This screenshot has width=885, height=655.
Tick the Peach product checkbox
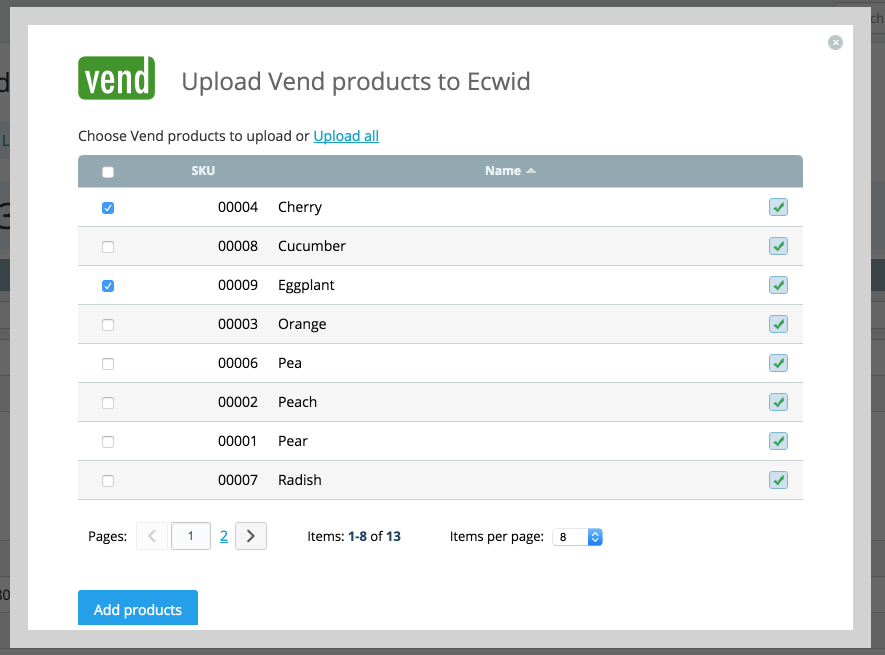(108, 403)
